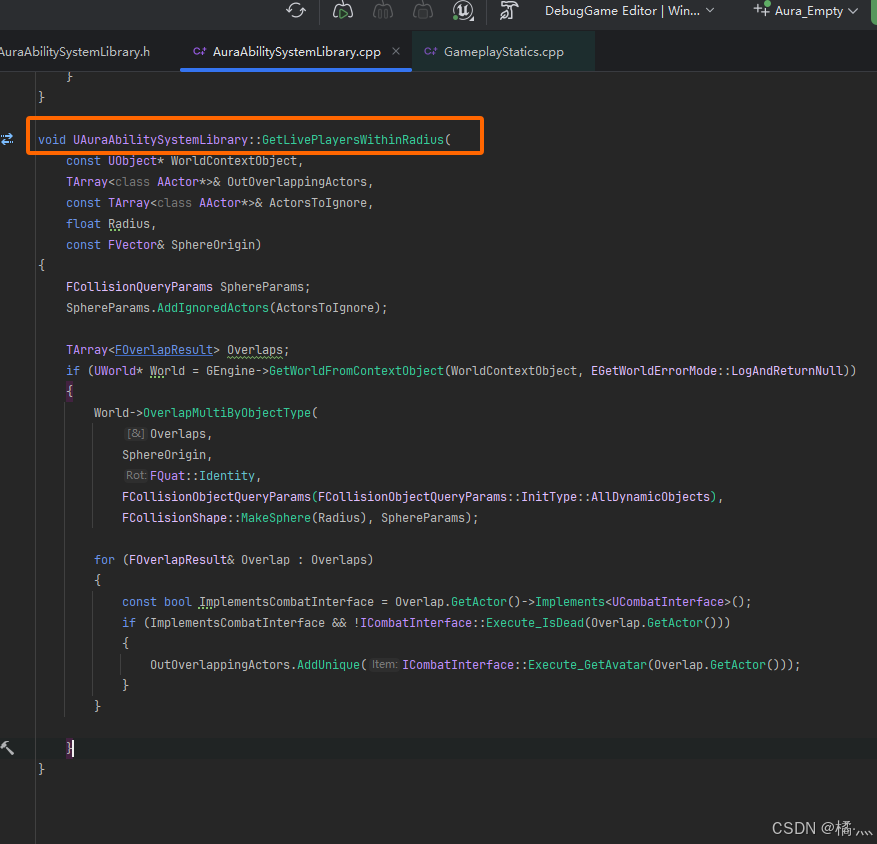Click the SphereOrigin parameter in signature
This screenshot has height=844, width=877.
coord(213,245)
